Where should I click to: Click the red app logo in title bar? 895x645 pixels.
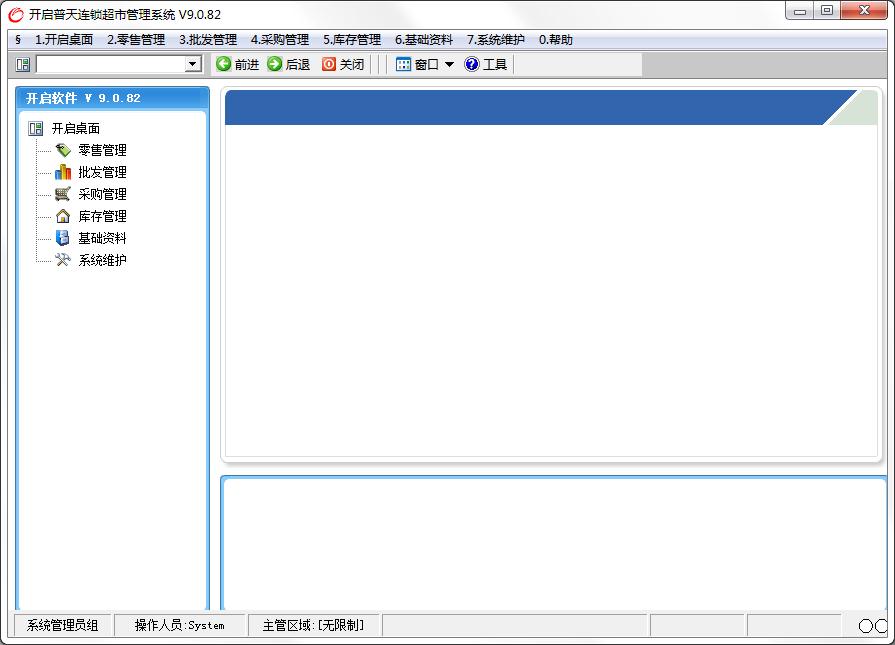pyautogui.click(x=16, y=14)
